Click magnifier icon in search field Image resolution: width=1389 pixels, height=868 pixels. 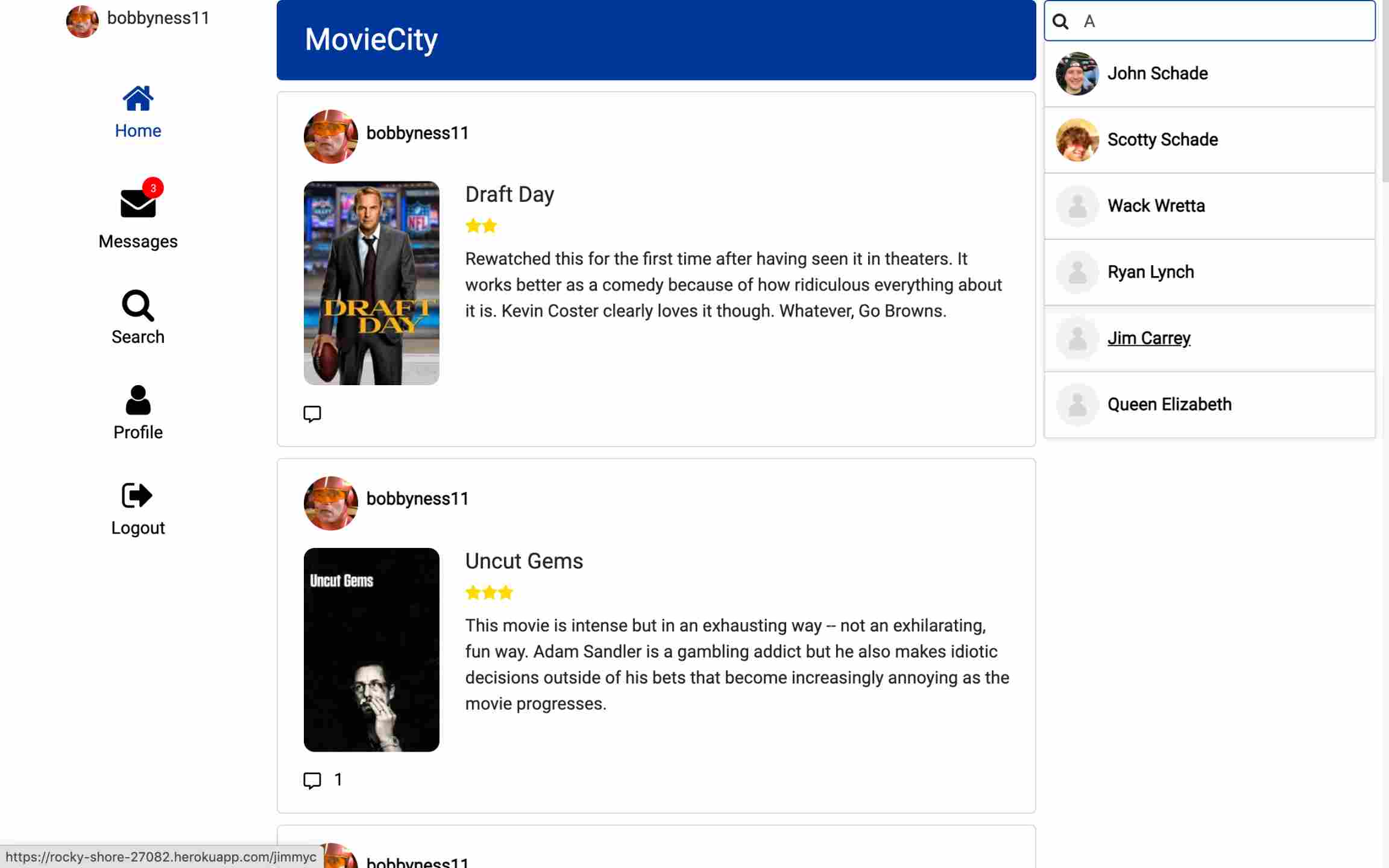tap(1060, 22)
